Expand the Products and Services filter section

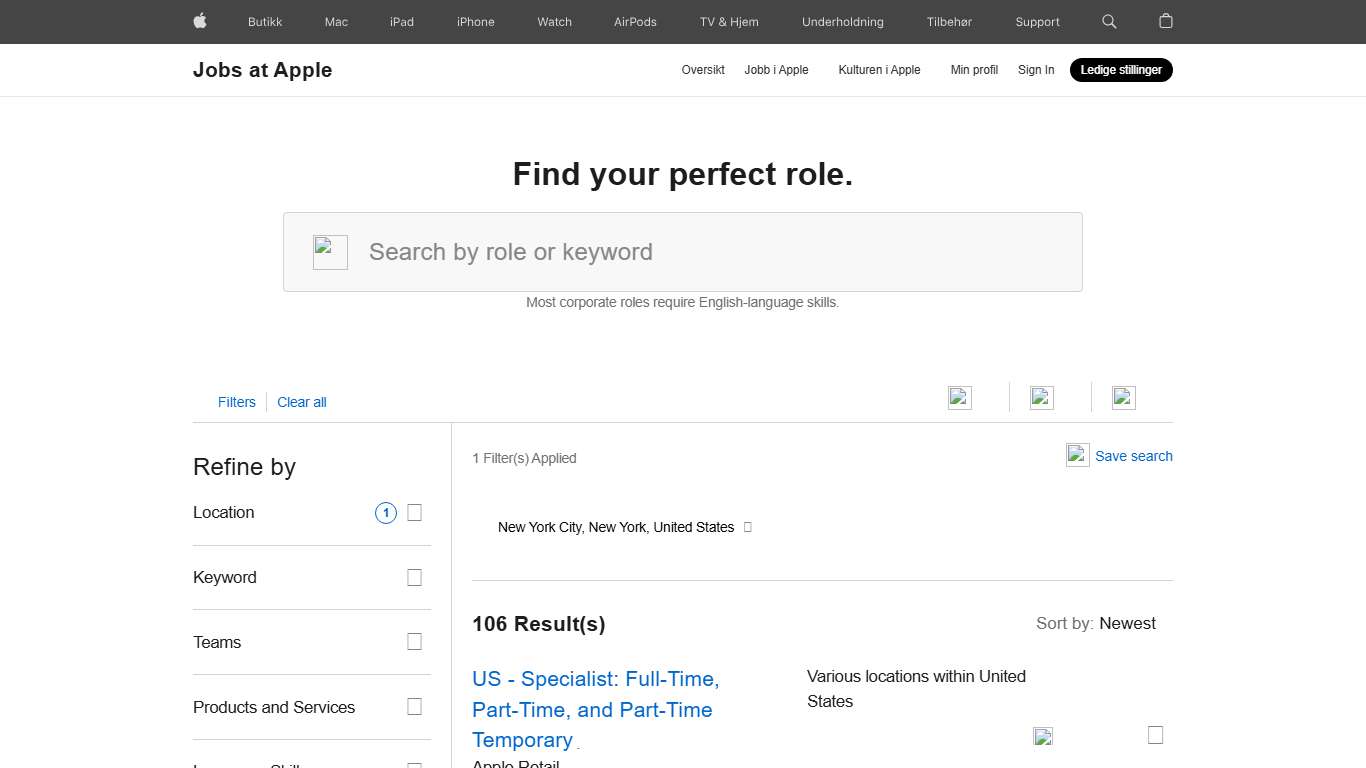tap(414, 706)
